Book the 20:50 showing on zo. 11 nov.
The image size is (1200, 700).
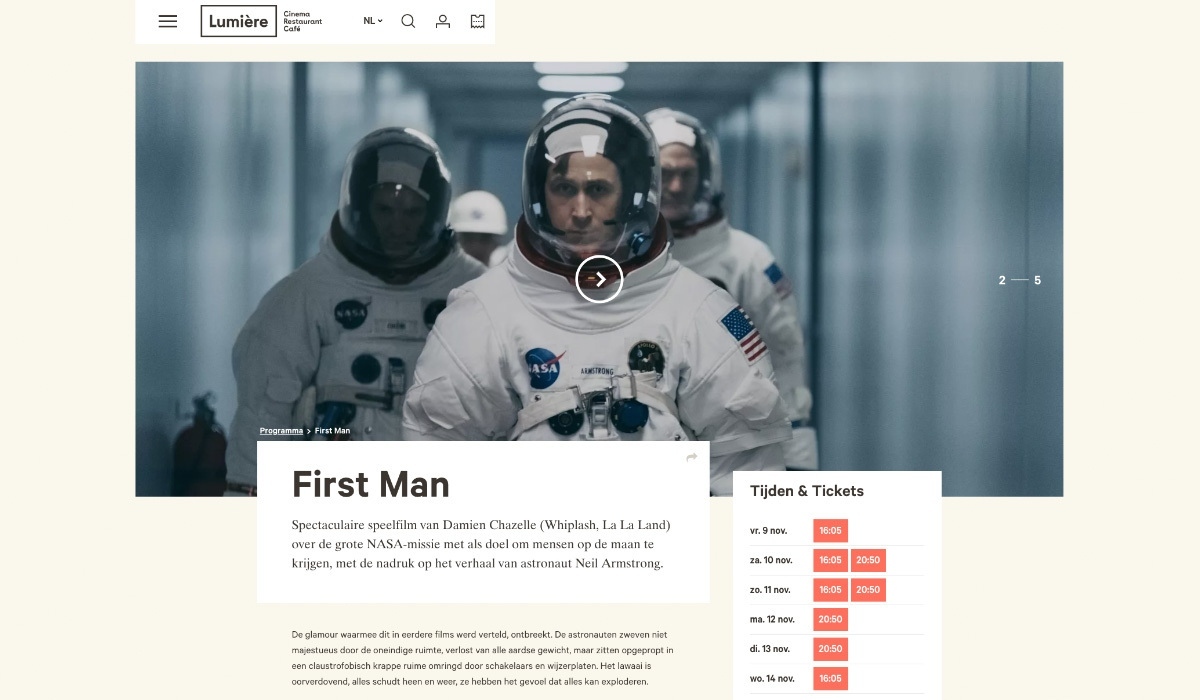click(868, 590)
